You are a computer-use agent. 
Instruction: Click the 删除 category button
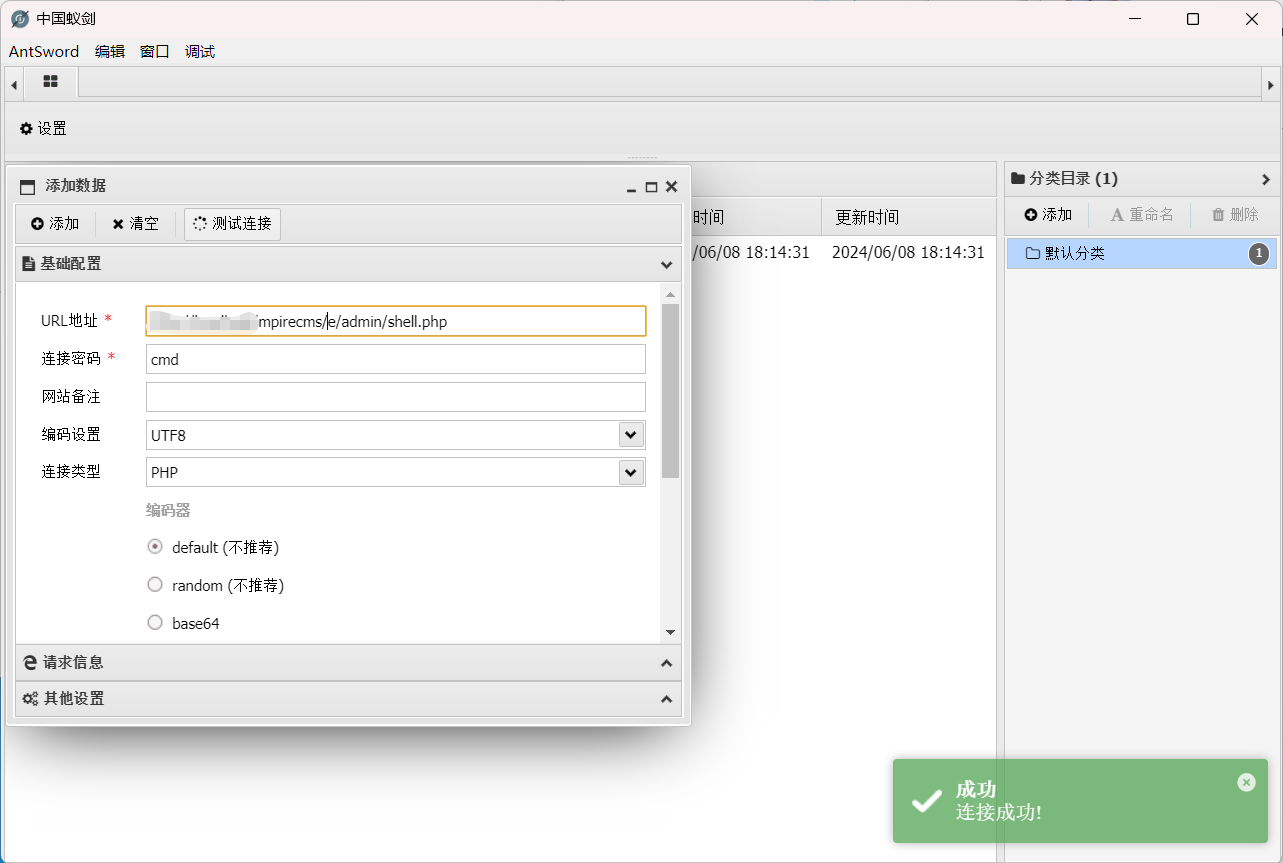click(x=1235, y=215)
